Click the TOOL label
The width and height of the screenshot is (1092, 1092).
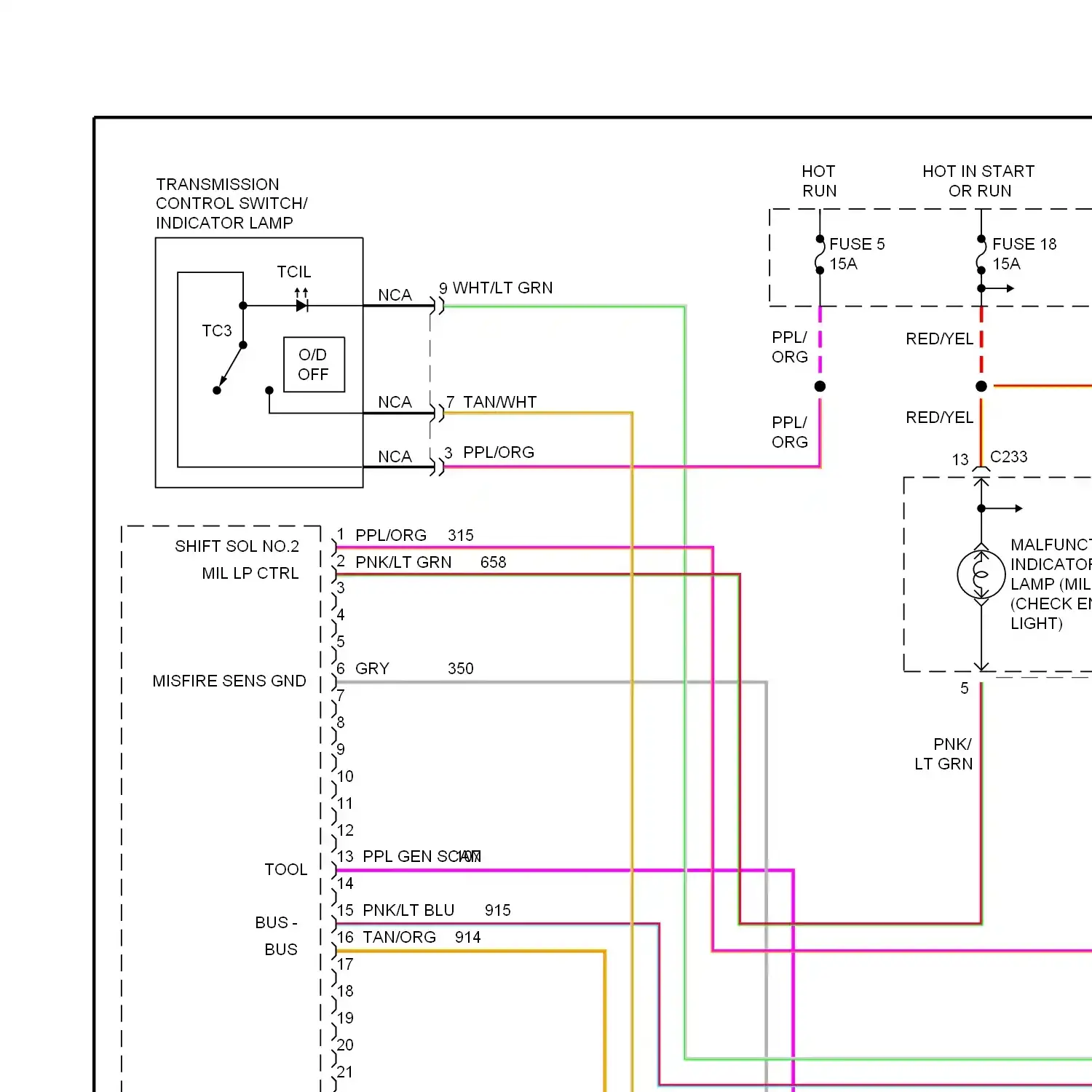pyautogui.click(x=286, y=869)
